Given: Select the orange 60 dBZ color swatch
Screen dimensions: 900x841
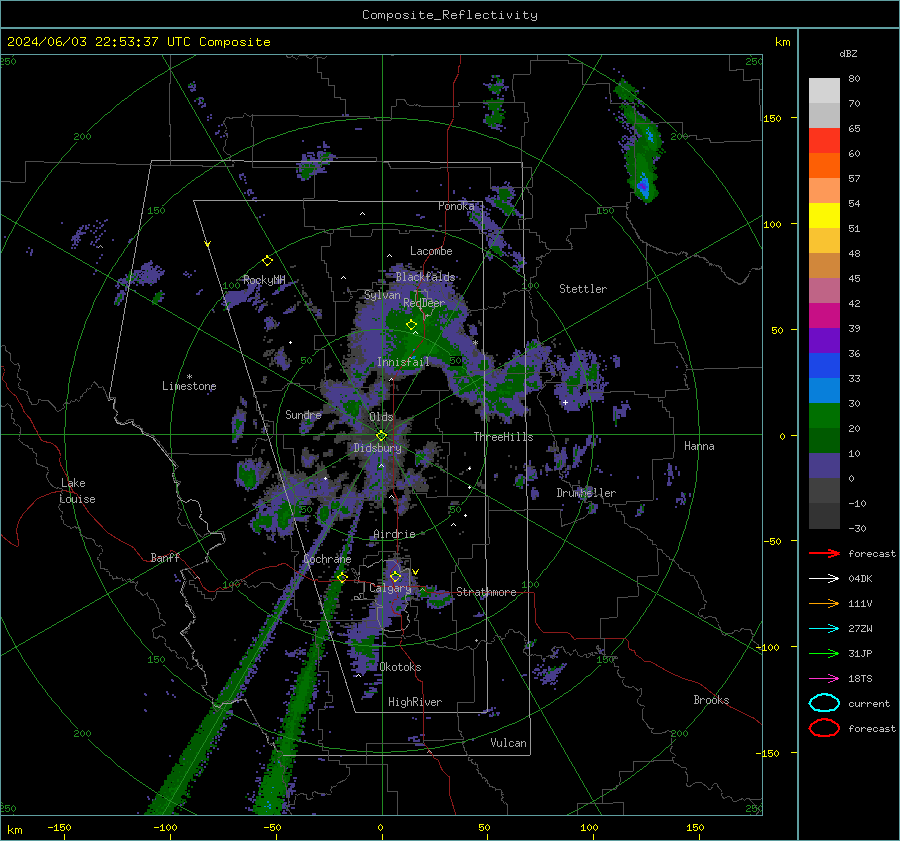Looking at the screenshot, I should point(824,165).
